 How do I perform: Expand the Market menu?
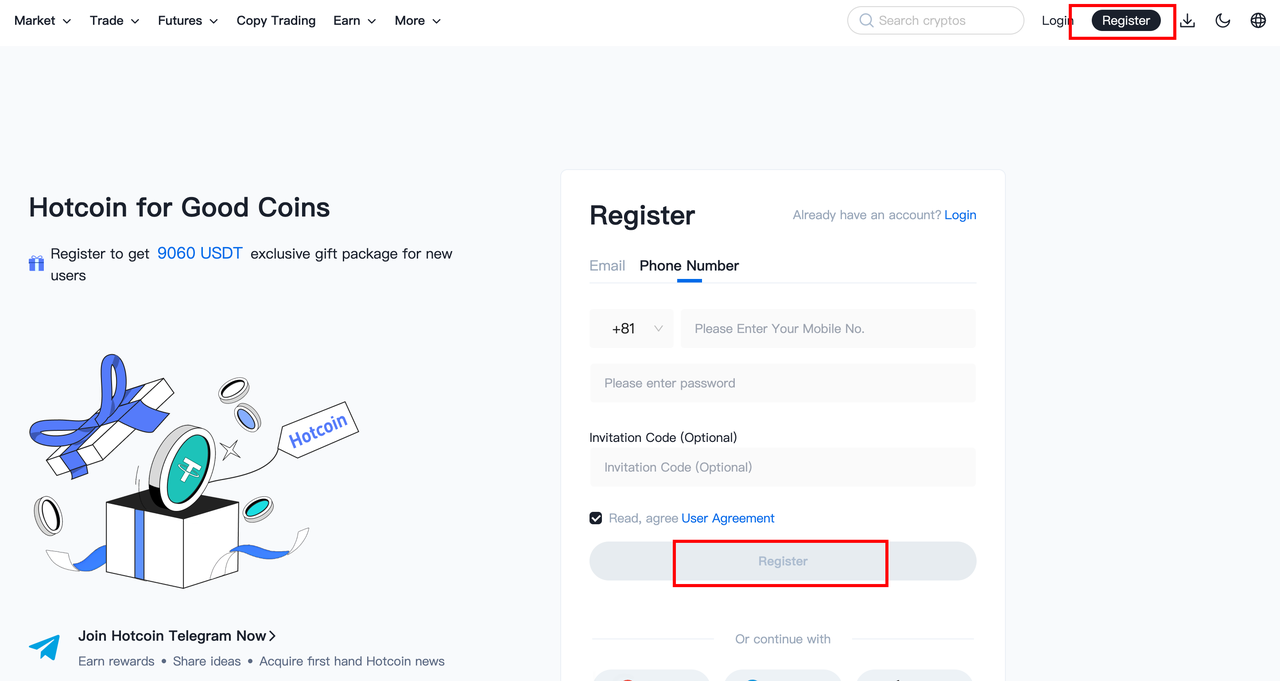[43, 20]
